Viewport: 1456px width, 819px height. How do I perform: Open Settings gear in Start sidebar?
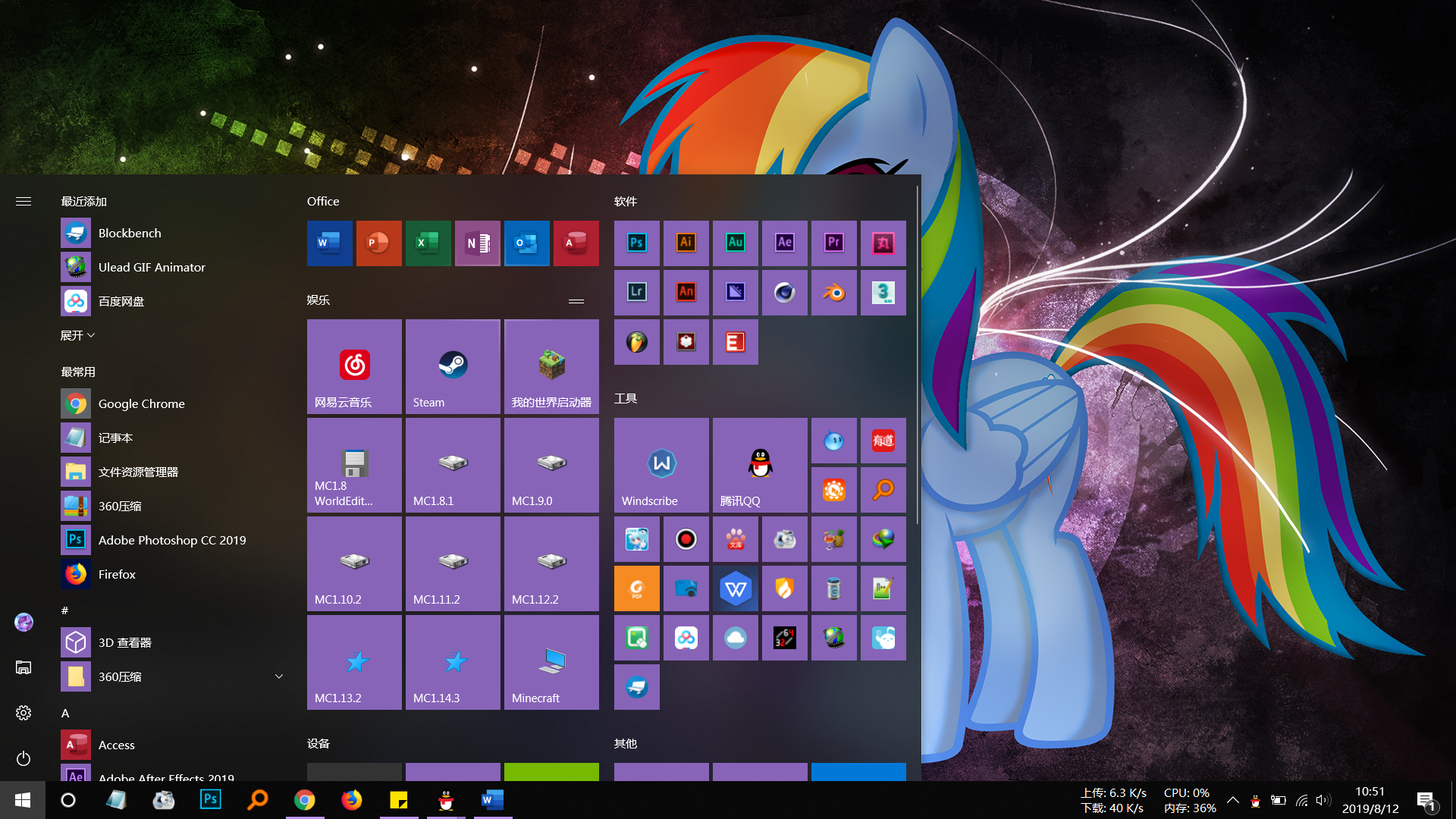[x=24, y=713]
